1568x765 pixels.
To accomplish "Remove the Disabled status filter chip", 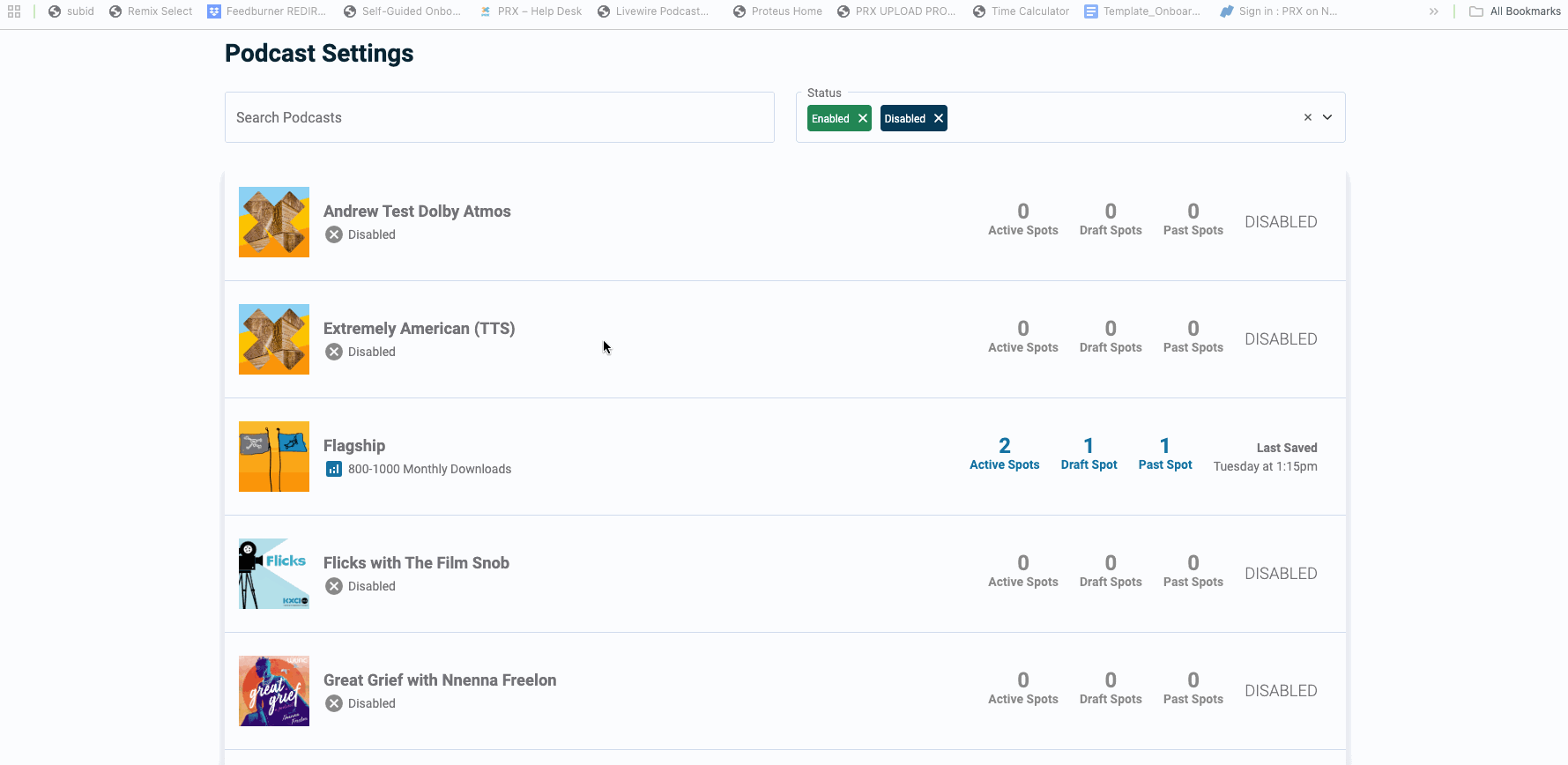I will (x=939, y=118).
